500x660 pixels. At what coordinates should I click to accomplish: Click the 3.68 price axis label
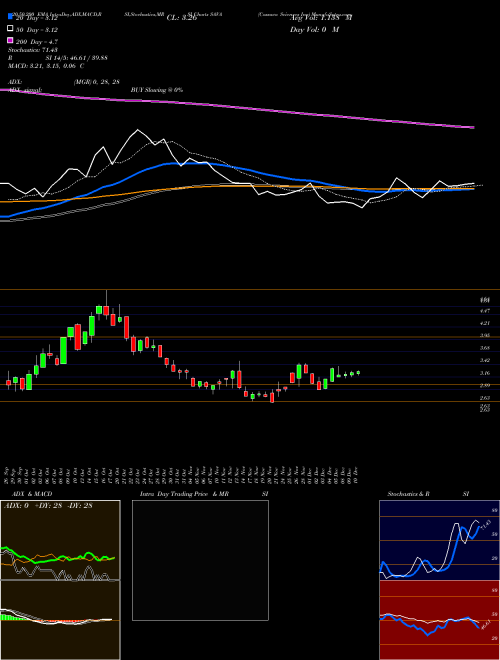pos(485,348)
